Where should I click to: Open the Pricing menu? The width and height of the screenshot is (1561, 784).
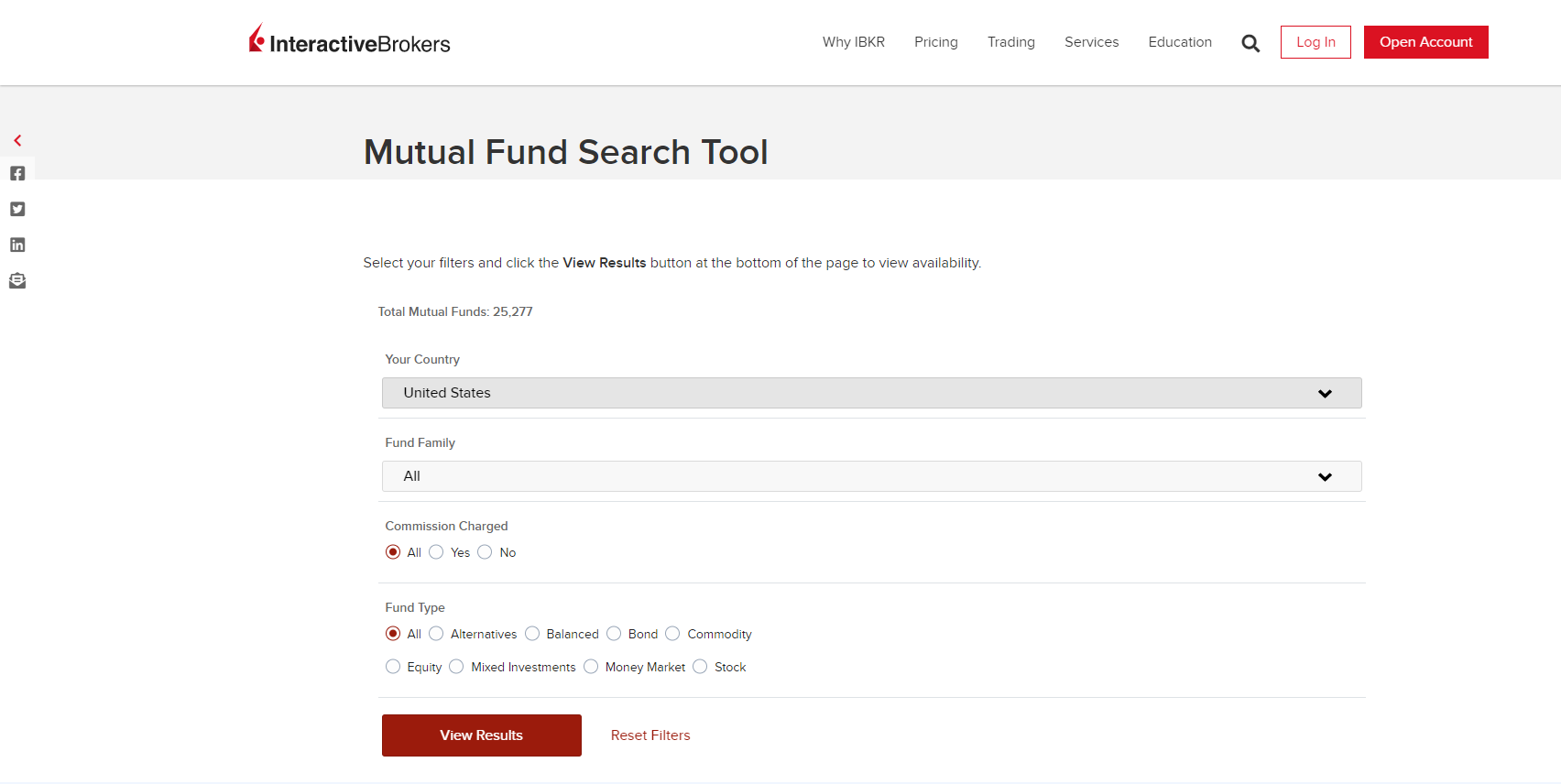click(x=935, y=42)
